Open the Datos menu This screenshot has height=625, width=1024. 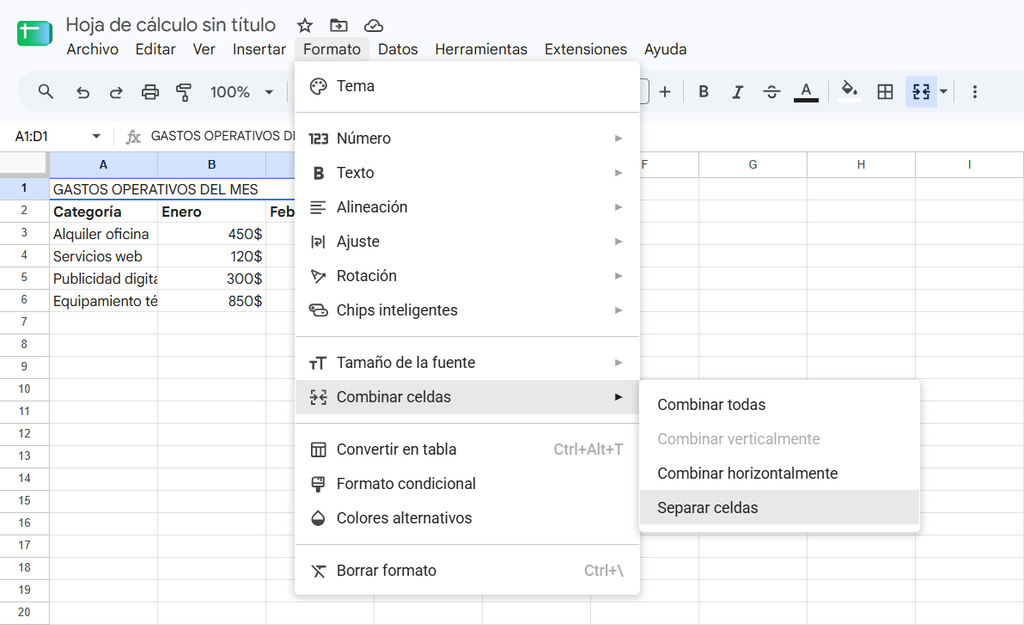(398, 49)
